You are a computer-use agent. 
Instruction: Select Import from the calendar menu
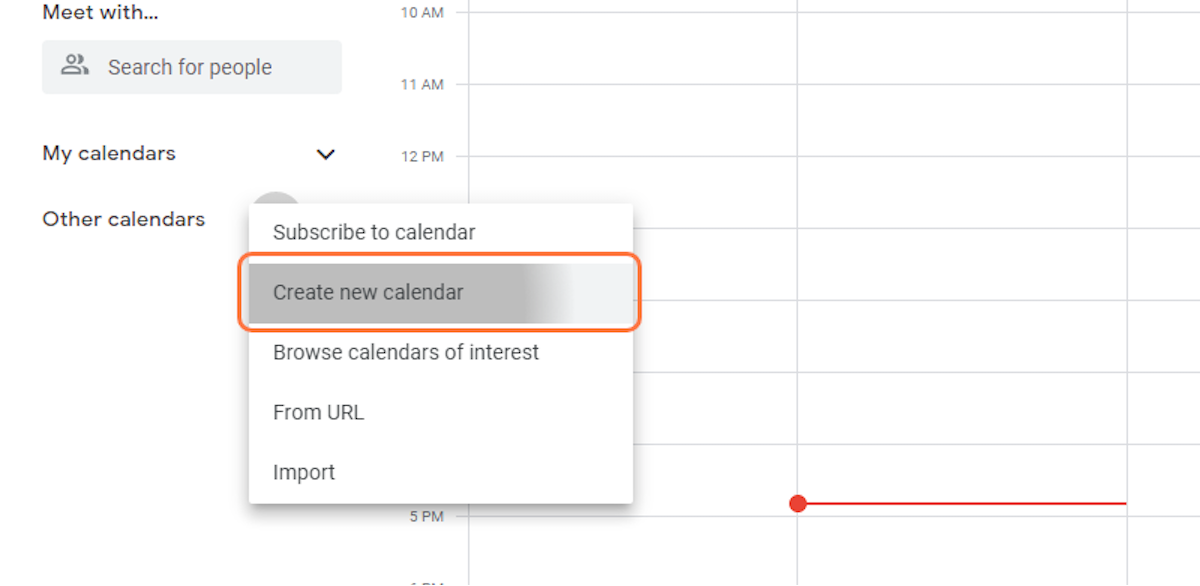coord(303,472)
